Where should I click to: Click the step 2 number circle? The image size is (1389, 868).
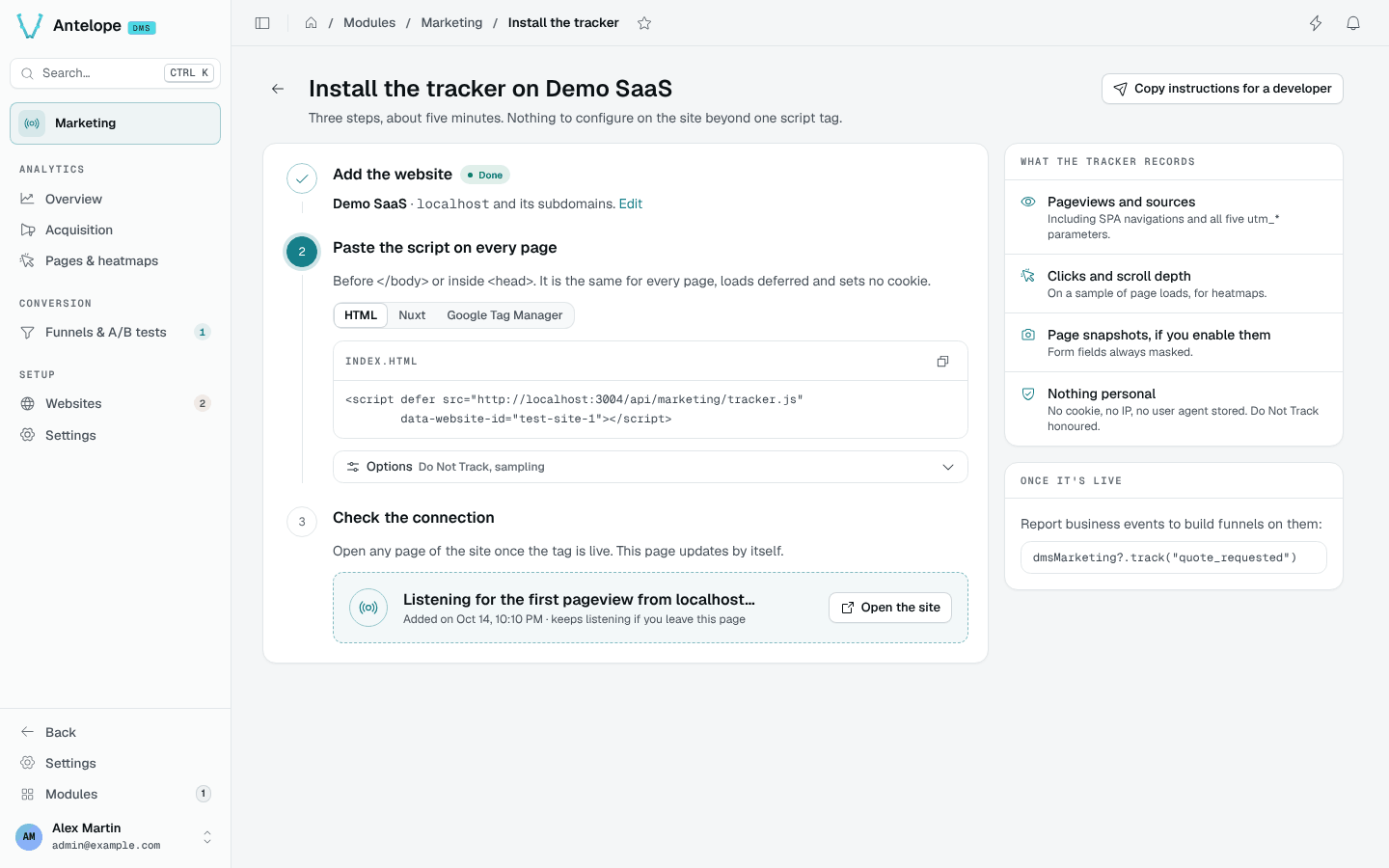click(x=302, y=252)
